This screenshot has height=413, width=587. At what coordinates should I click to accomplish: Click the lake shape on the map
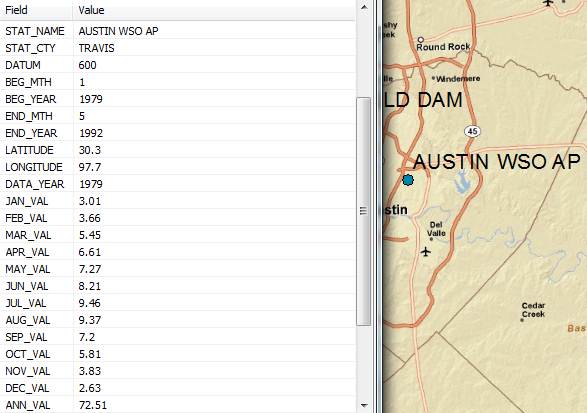(x=463, y=182)
